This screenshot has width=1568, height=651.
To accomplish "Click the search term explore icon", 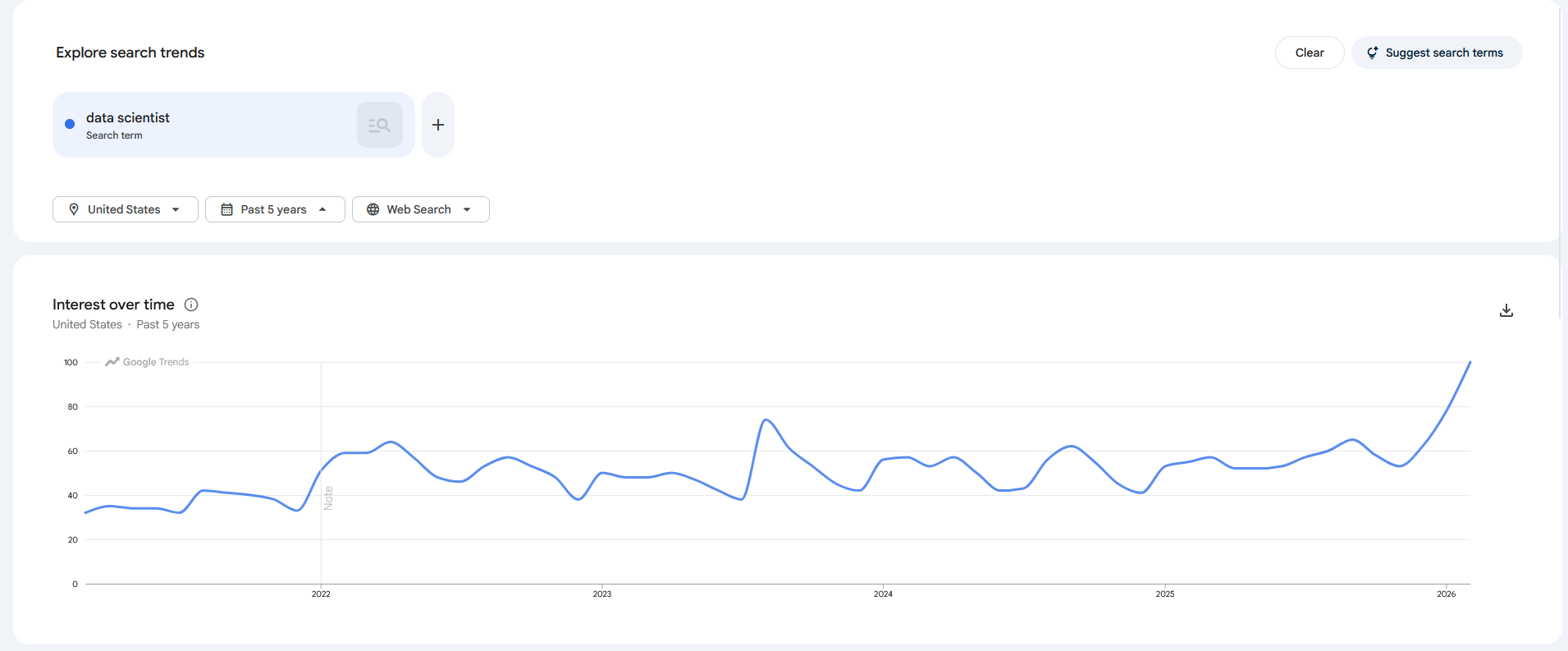I will click(379, 125).
